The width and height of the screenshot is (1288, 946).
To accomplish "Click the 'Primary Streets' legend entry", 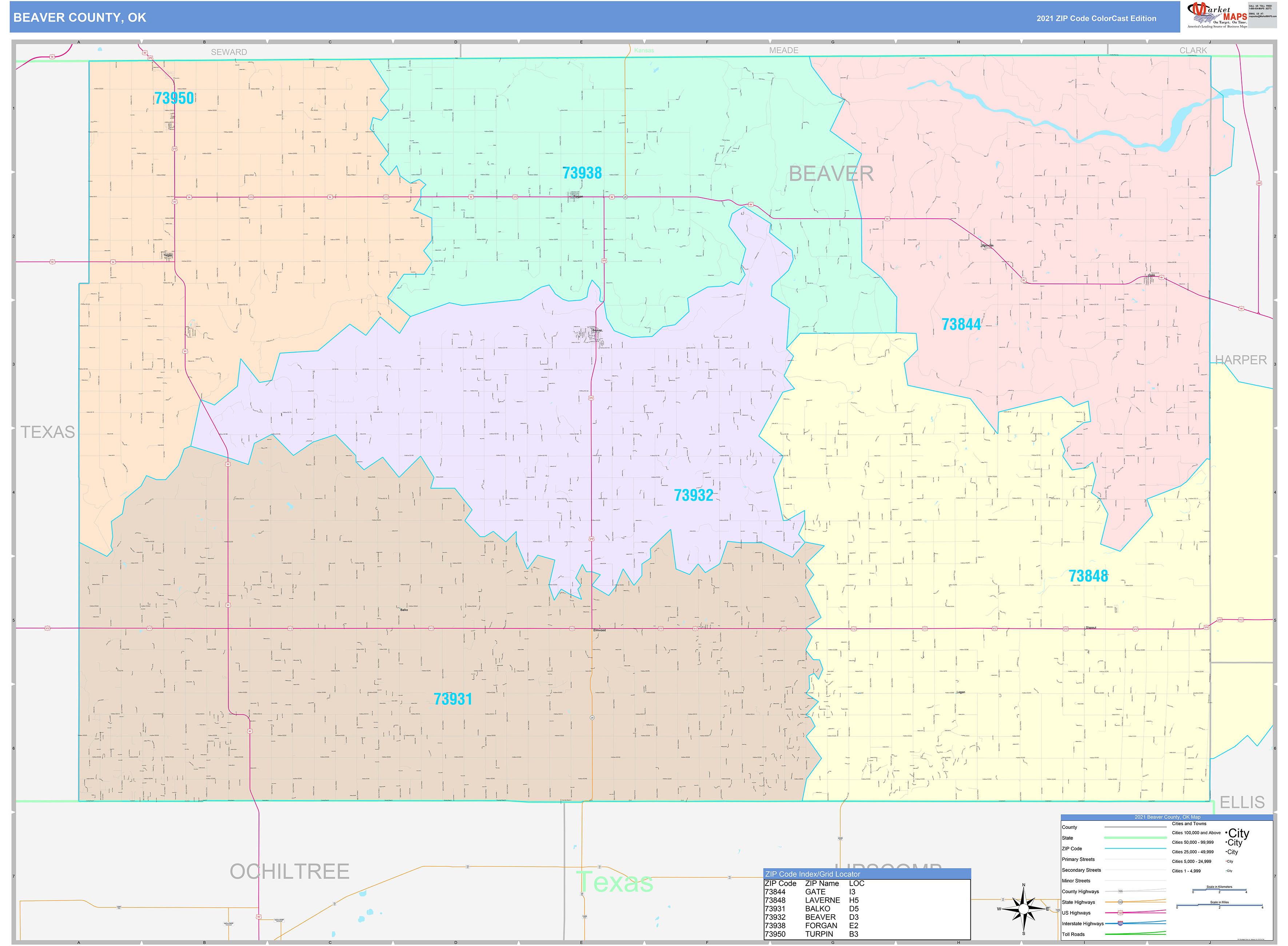I will click(x=1078, y=859).
